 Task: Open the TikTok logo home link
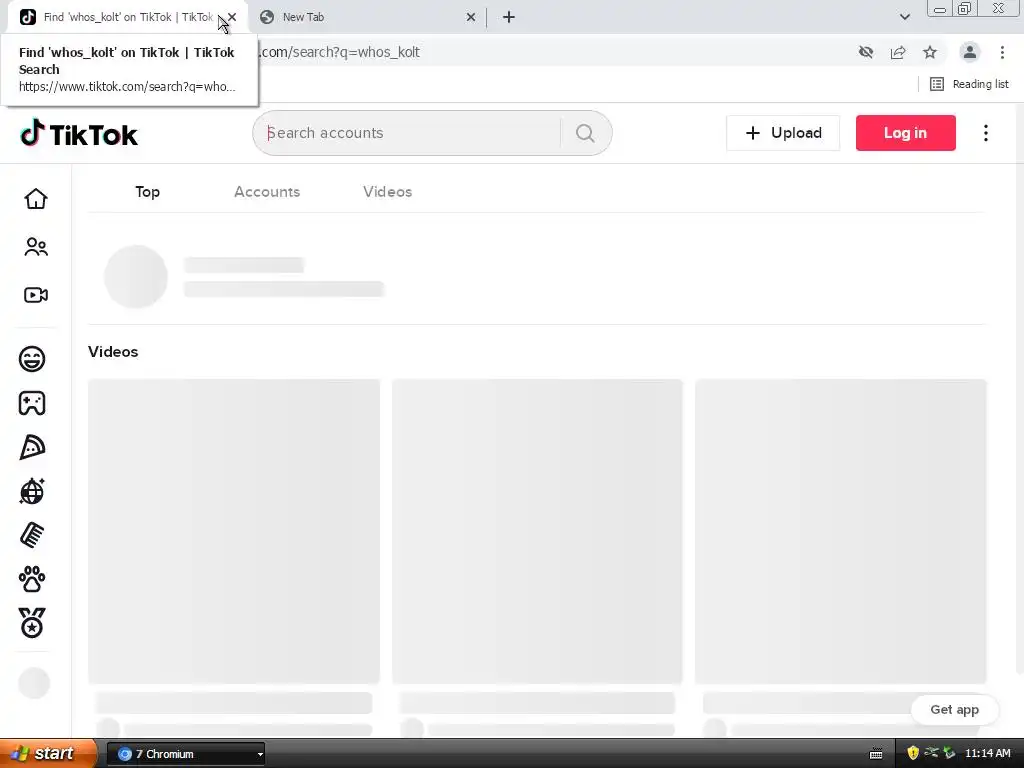pos(79,133)
